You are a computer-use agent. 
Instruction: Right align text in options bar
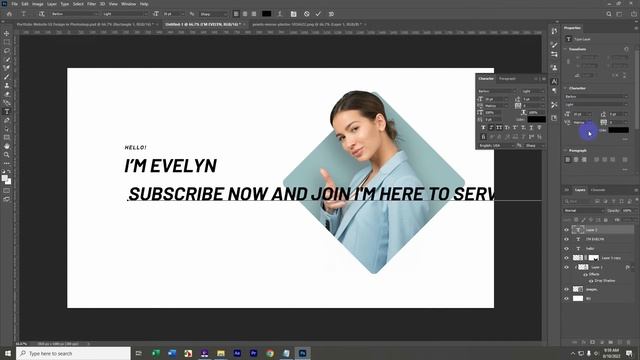coord(254,14)
